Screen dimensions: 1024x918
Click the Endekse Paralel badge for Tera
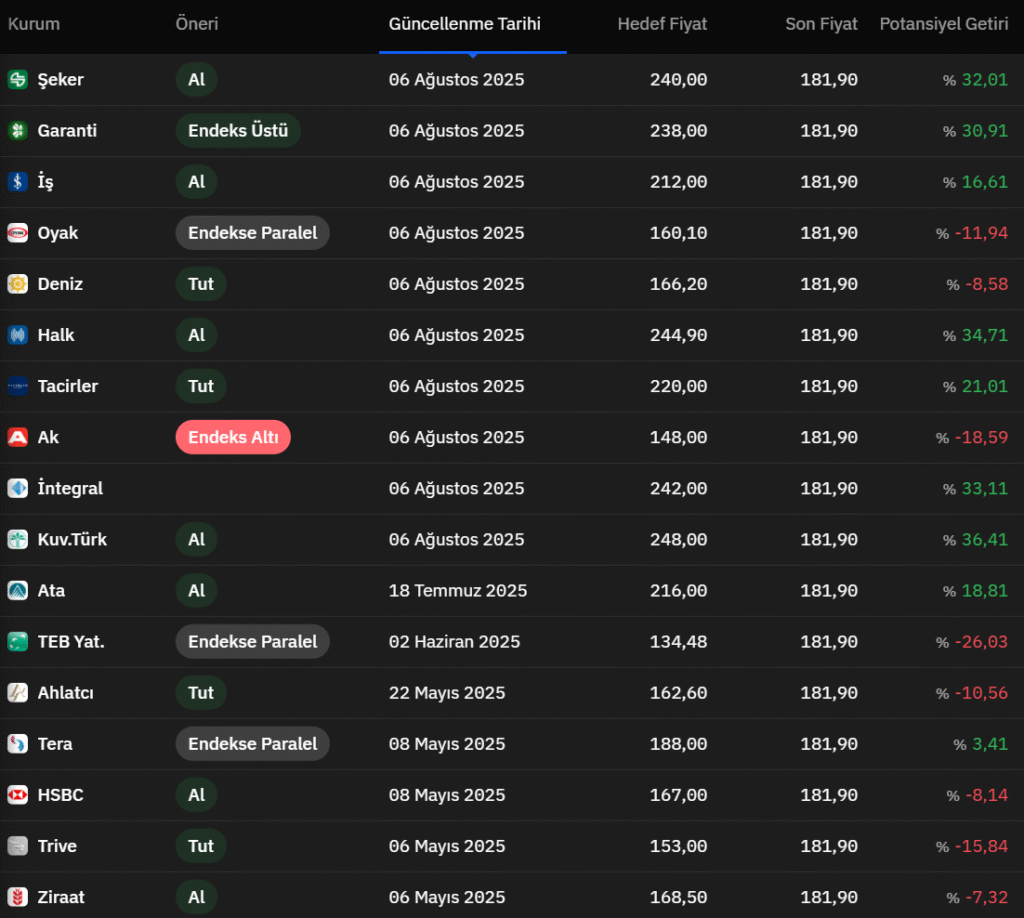click(253, 744)
